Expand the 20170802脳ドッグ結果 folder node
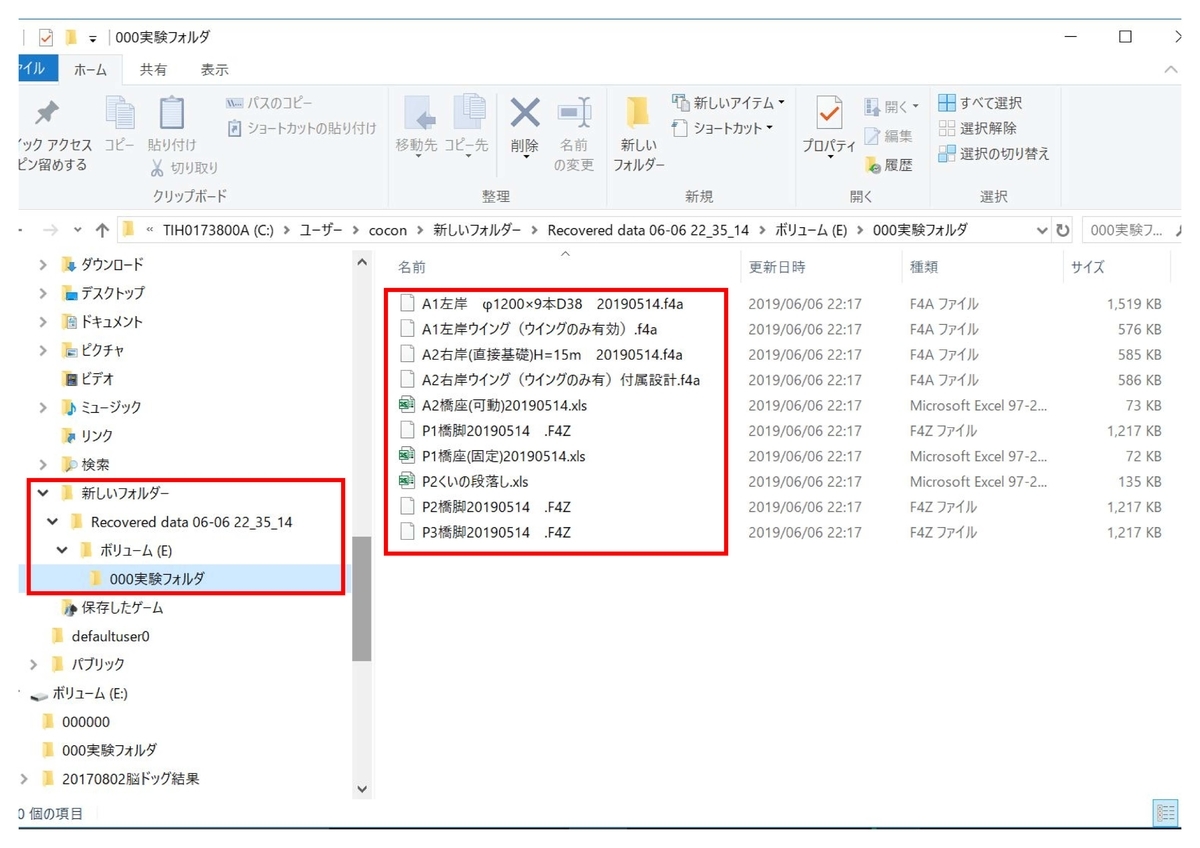Viewport: 1200px width, 848px height. click(x=24, y=778)
